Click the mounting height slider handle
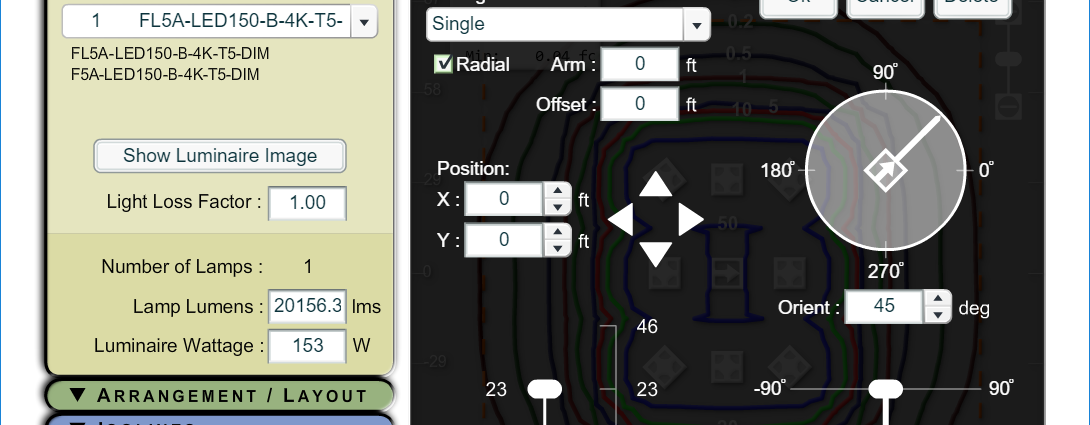Viewport: 1090px width, 425px height. (545, 389)
